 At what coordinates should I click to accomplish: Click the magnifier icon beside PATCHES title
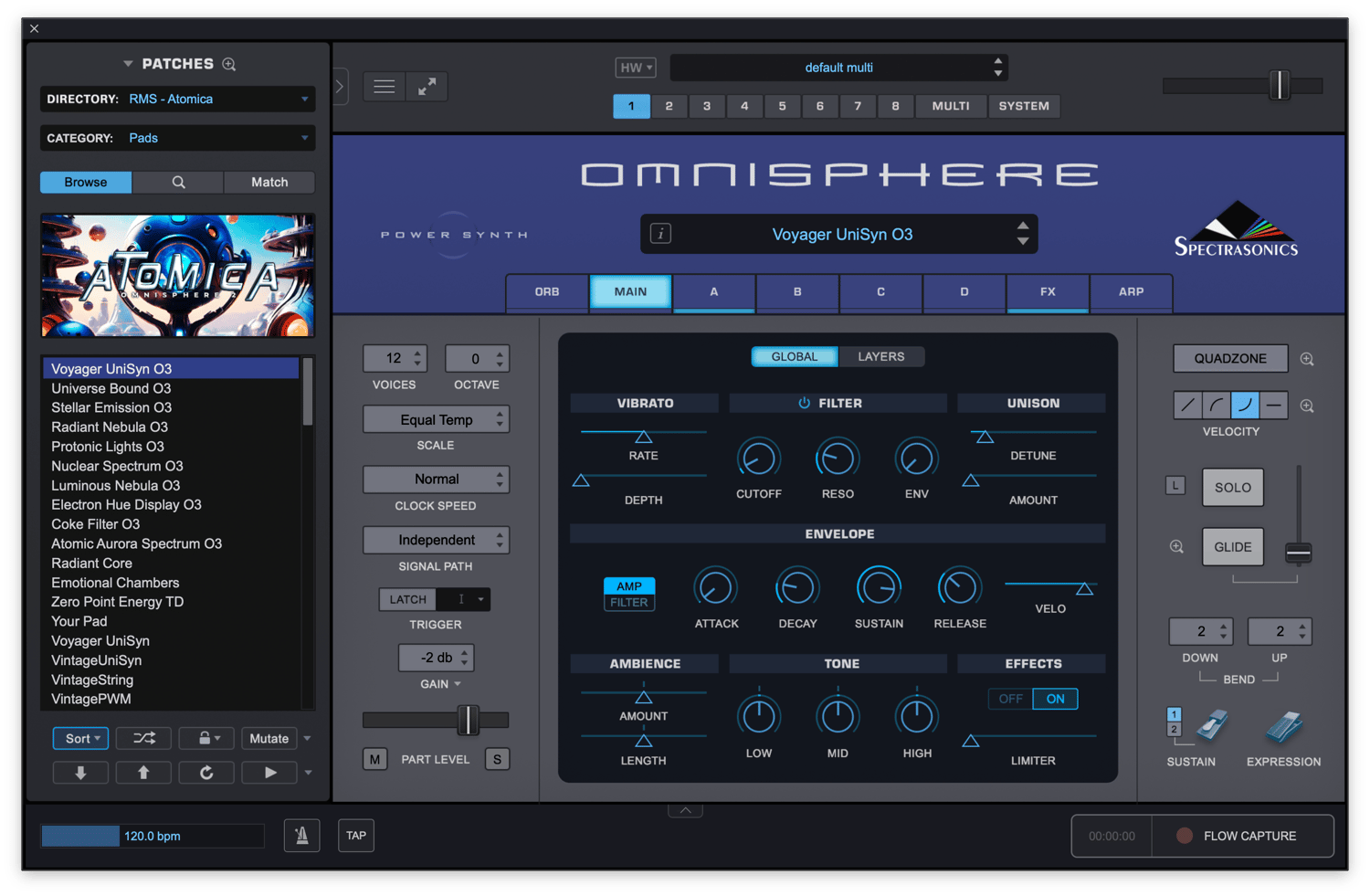point(229,64)
